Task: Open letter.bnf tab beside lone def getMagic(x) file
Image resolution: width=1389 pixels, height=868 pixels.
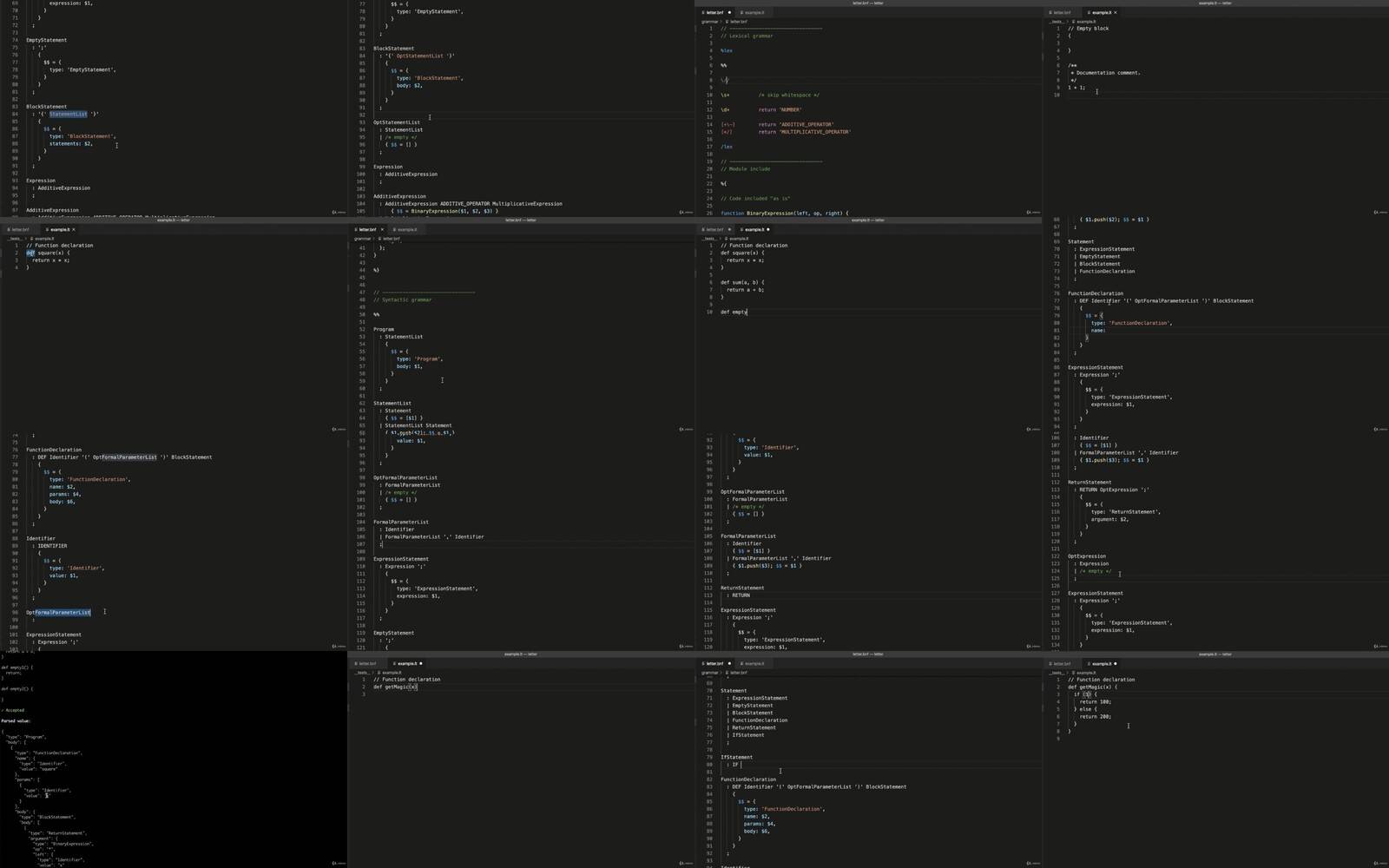Action: click(x=366, y=664)
